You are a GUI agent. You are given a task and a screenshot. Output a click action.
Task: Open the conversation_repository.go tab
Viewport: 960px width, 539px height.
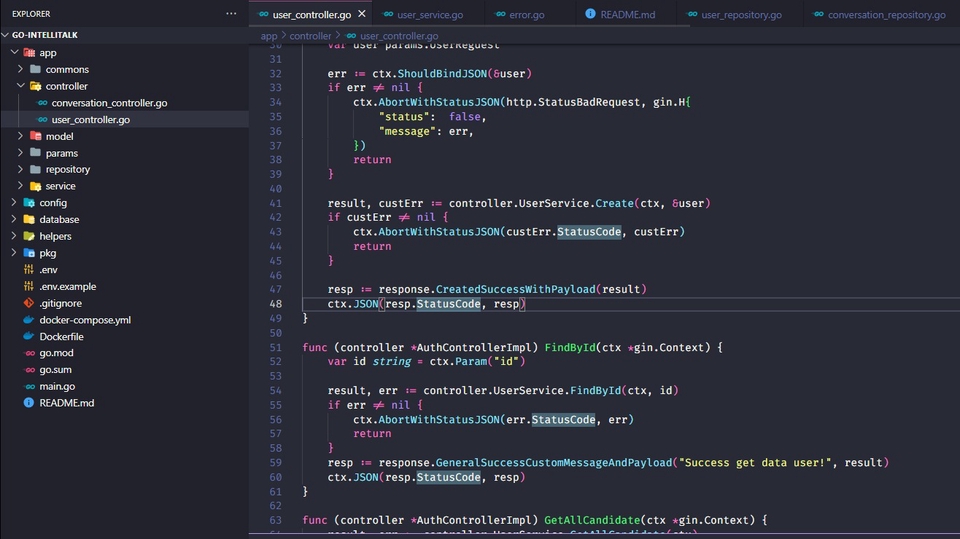[x=885, y=15]
